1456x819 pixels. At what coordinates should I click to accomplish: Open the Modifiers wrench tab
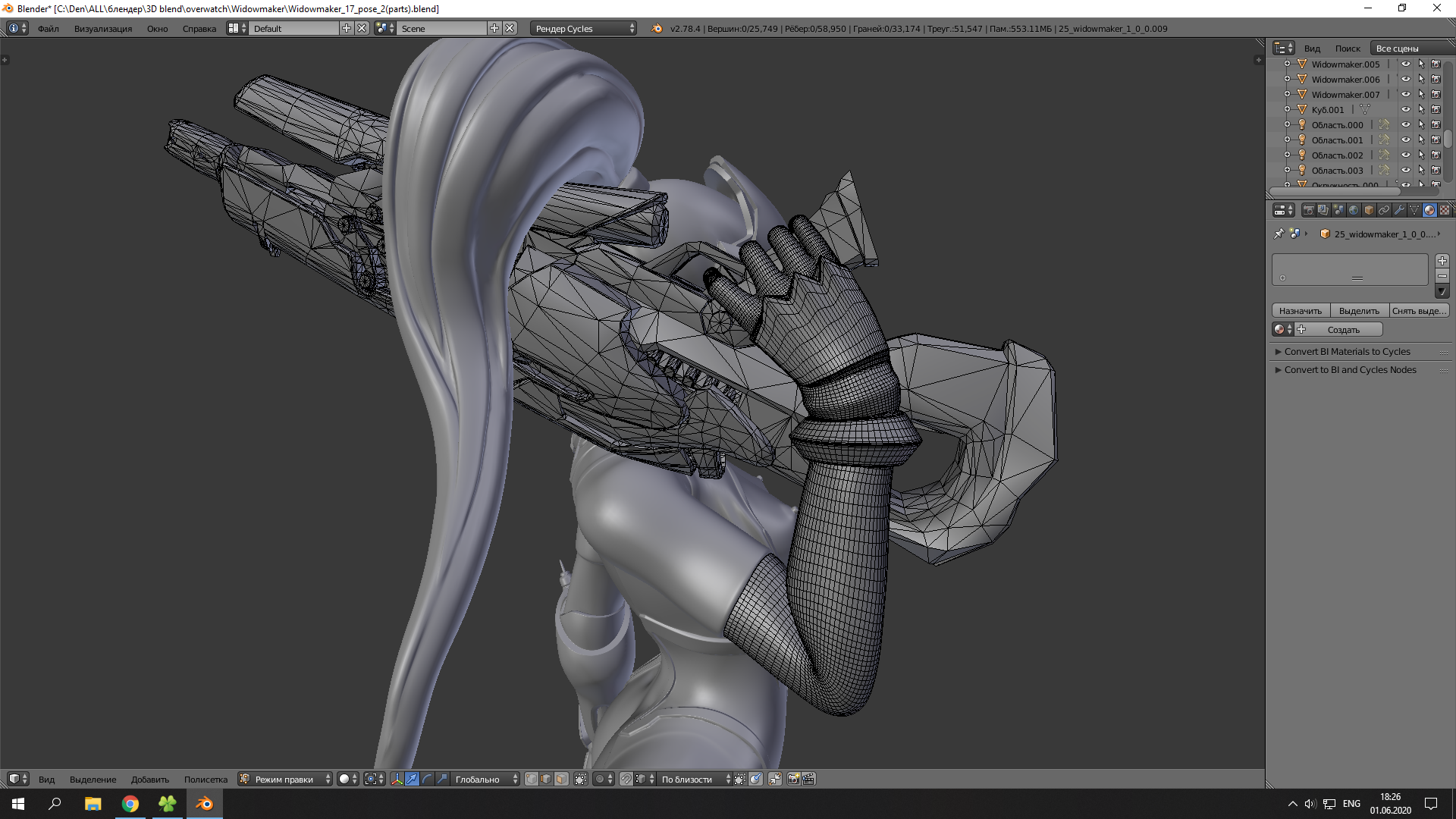pos(1399,210)
